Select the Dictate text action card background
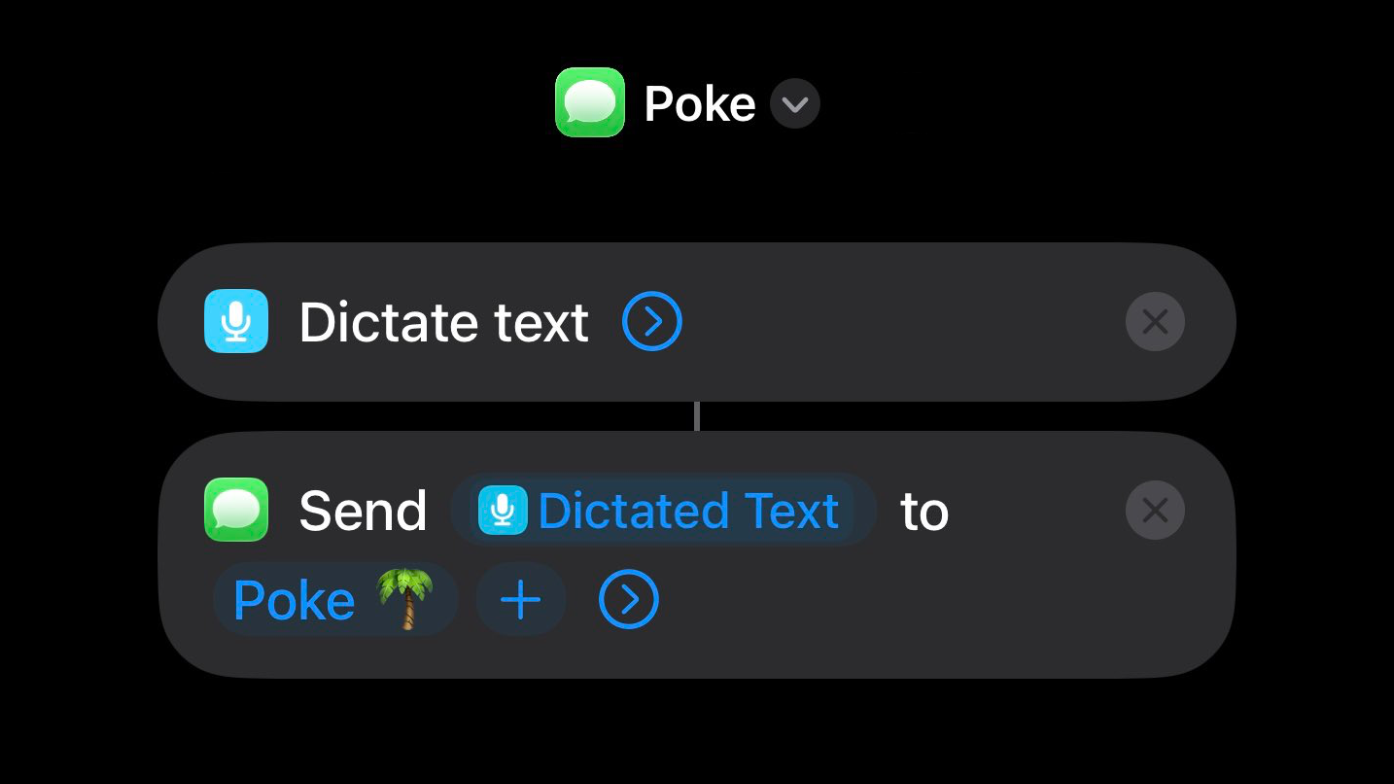The image size is (1394, 784). (x=697, y=322)
